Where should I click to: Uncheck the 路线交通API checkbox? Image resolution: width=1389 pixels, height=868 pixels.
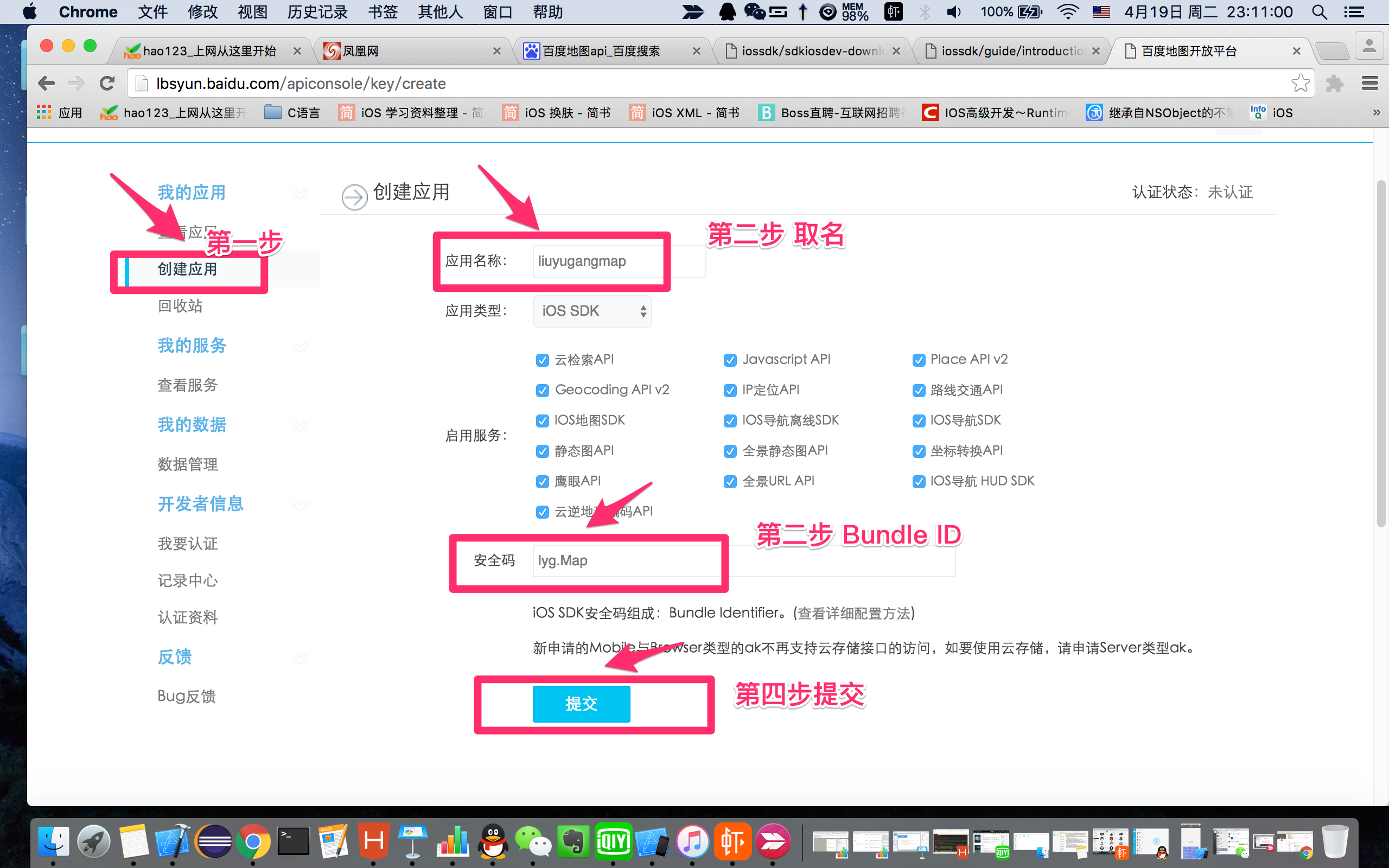point(919,391)
